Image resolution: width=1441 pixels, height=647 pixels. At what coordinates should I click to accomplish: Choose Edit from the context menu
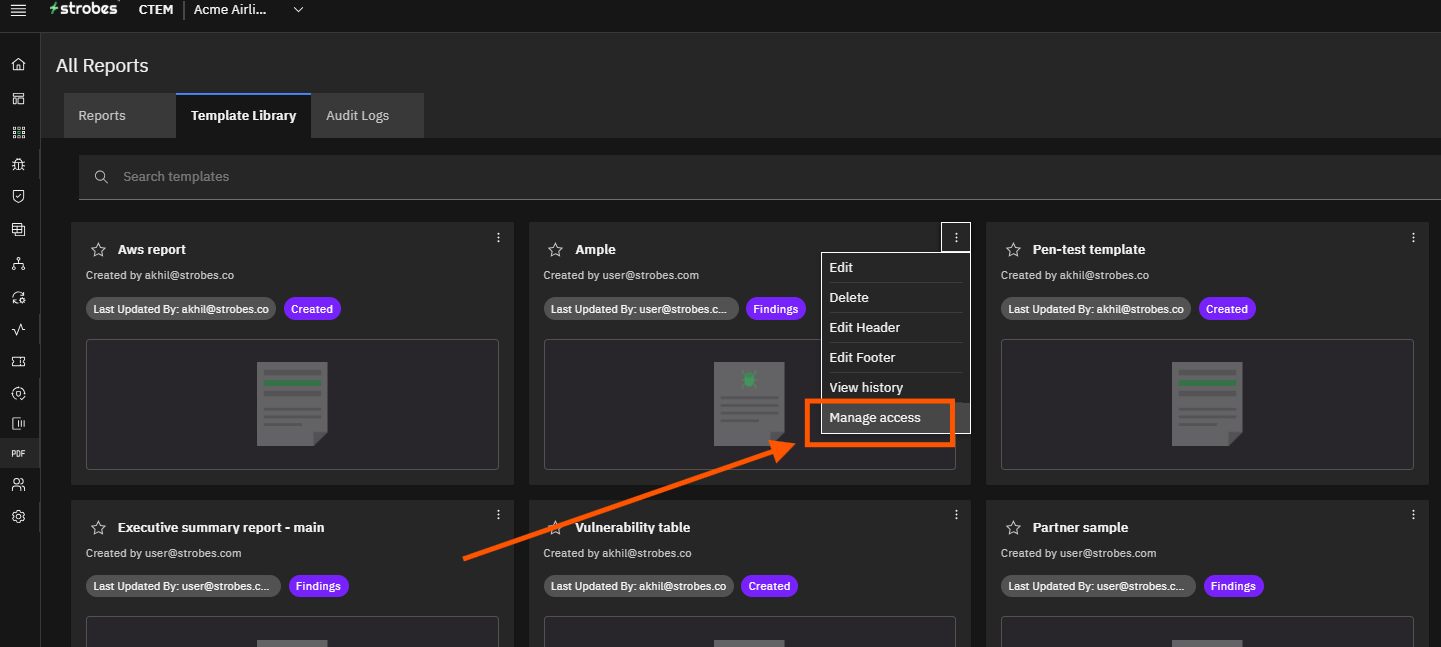click(895, 268)
